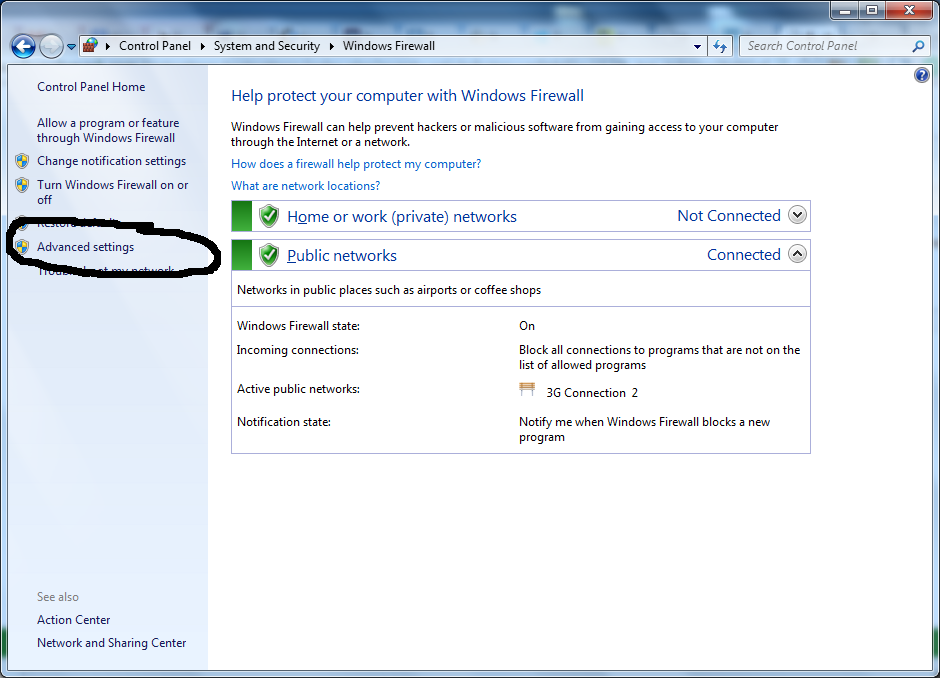940x678 pixels.
Task: Go to Control Panel Home
Action: pos(91,87)
